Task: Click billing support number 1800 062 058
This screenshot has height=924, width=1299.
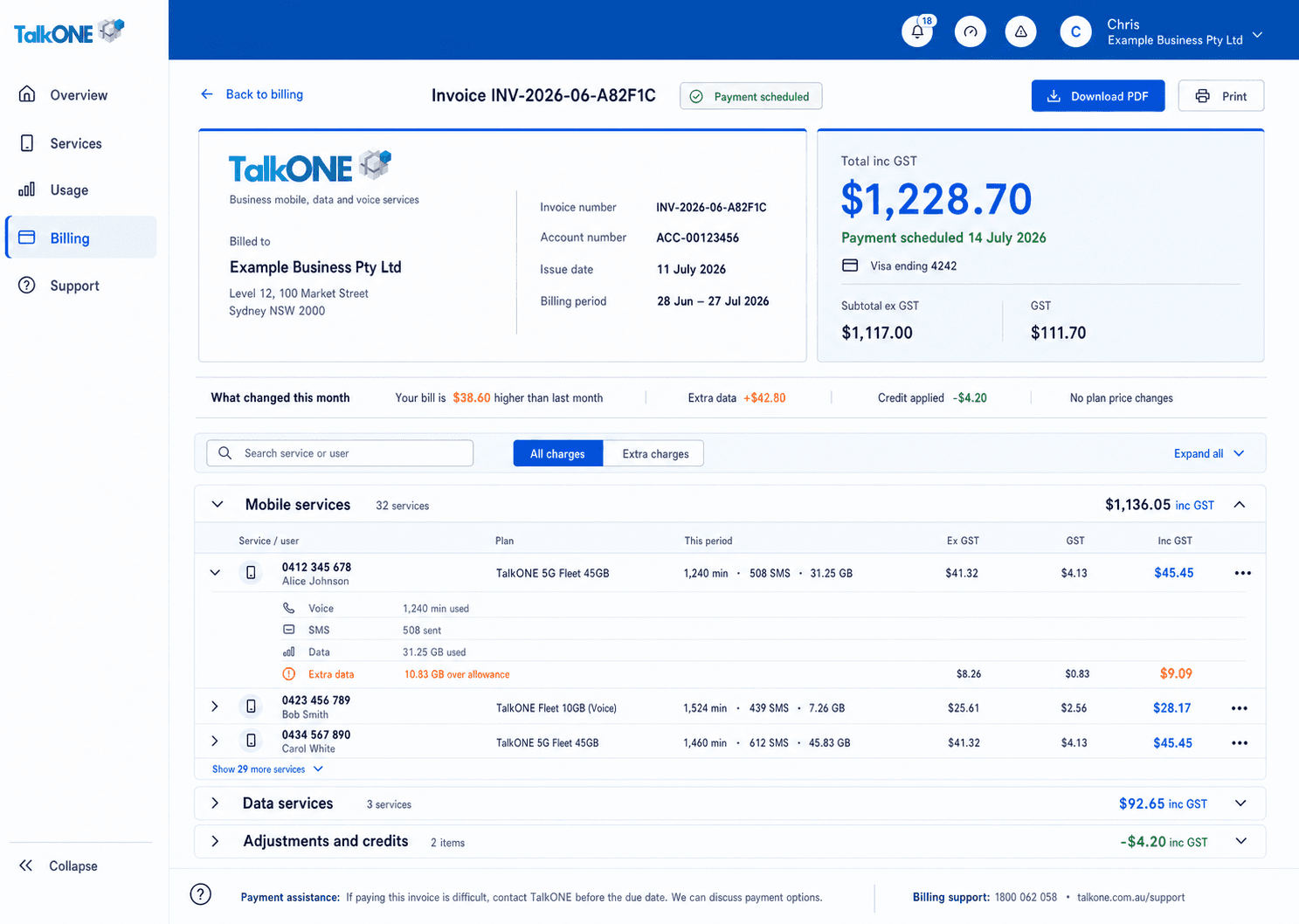Action: pyautogui.click(x=1026, y=897)
